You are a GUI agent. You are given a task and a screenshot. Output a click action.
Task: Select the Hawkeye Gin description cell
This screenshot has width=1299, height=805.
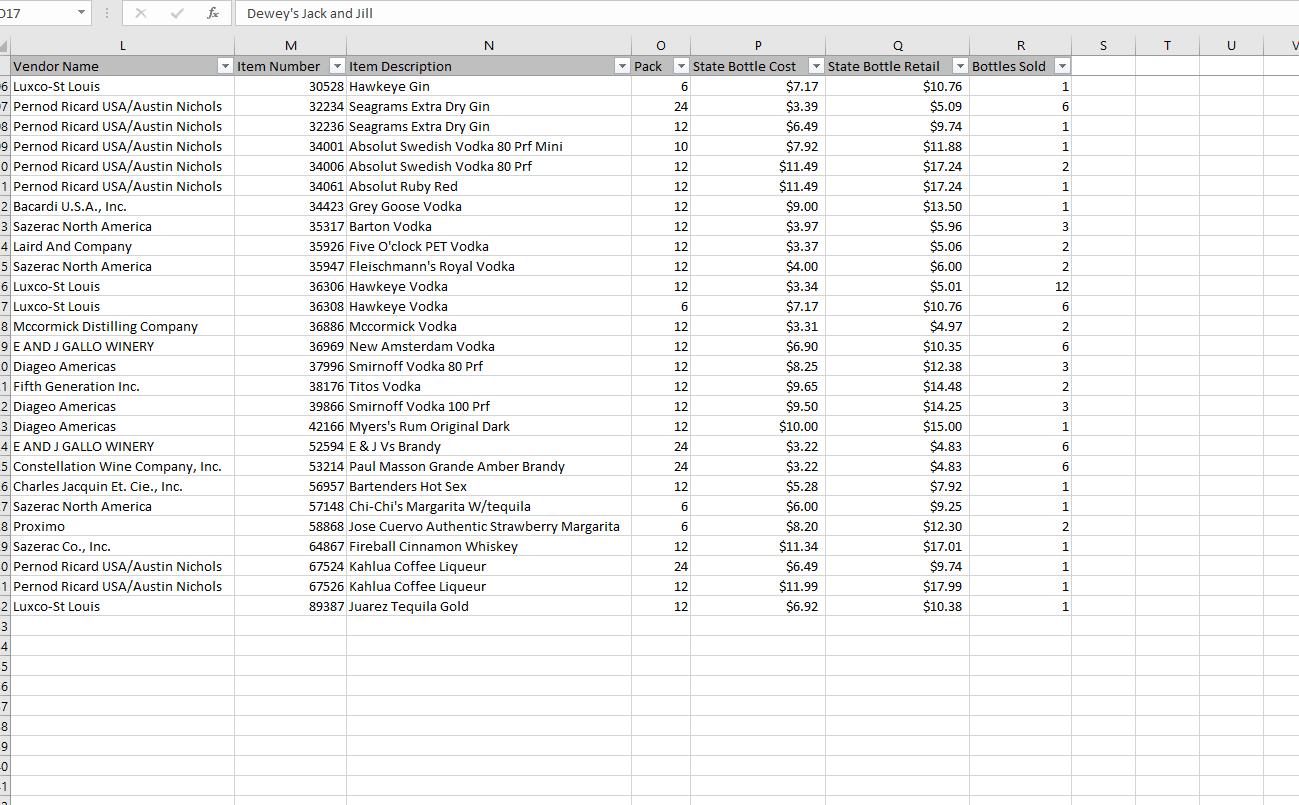489,86
